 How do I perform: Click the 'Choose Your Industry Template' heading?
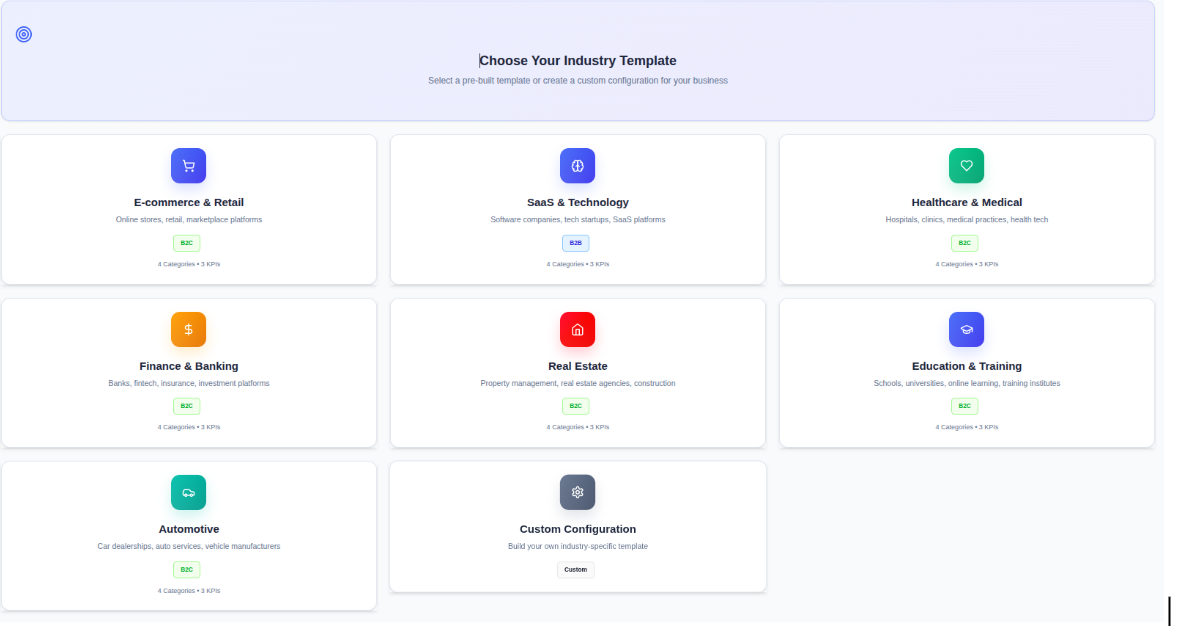pos(578,60)
